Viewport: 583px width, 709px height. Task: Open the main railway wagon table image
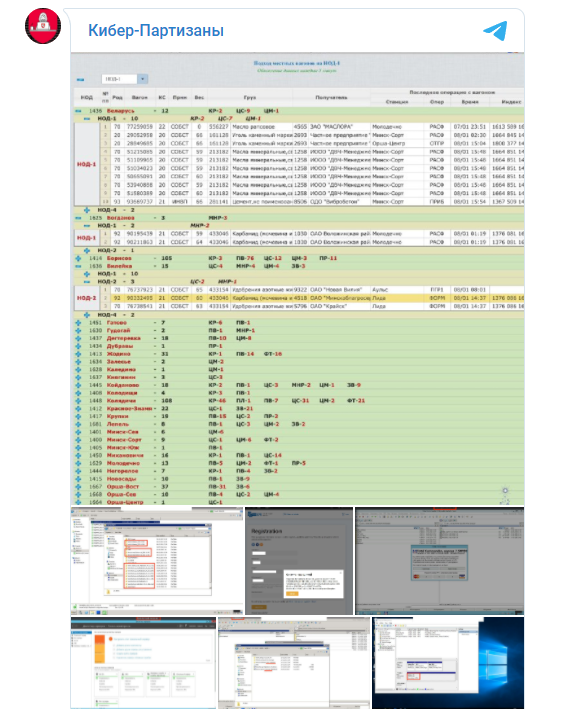coord(298,279)
